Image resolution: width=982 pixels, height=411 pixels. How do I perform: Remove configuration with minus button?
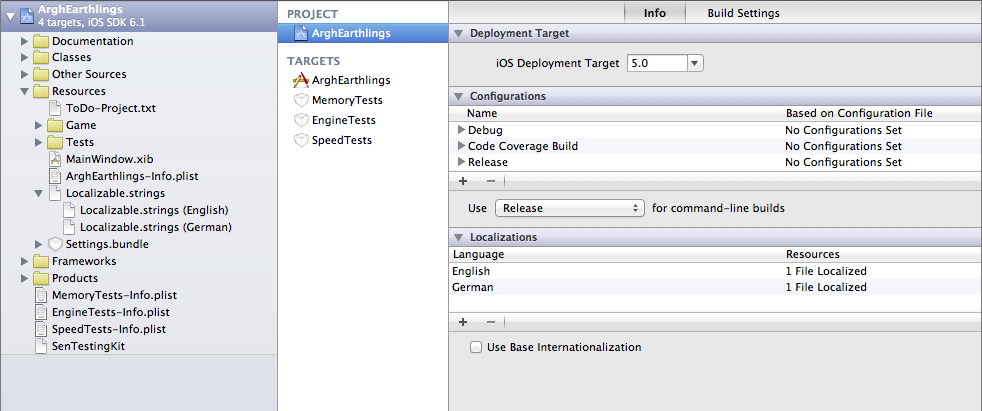[x=491, y=180]
